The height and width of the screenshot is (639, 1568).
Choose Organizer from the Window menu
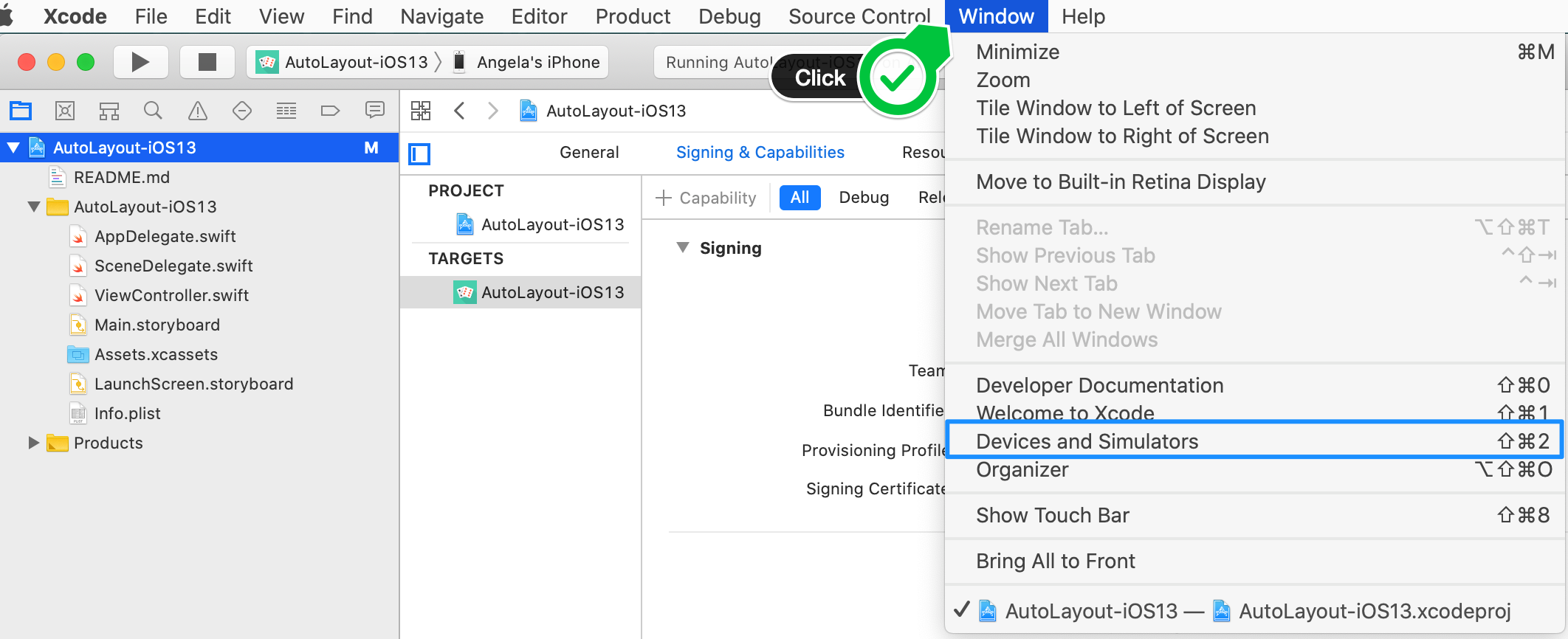[1255, 469]
